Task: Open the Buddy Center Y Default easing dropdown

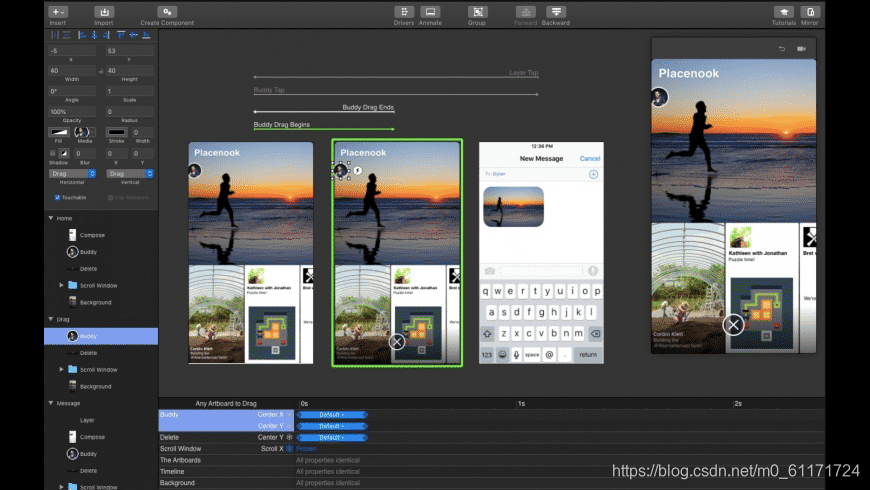Action: pos(332,426)
